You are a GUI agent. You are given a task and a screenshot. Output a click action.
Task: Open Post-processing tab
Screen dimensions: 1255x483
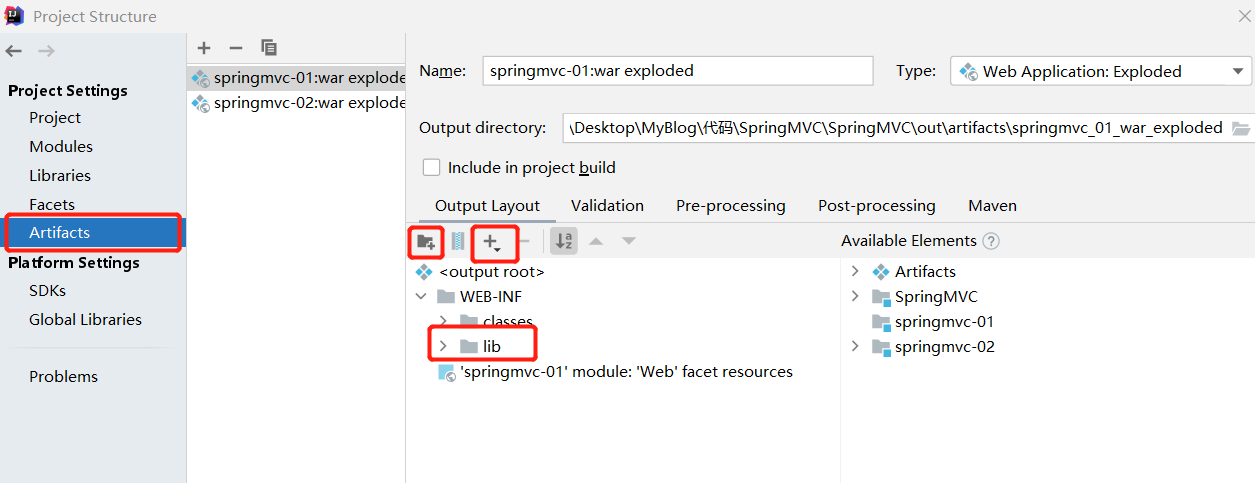(x=877, y=206)
